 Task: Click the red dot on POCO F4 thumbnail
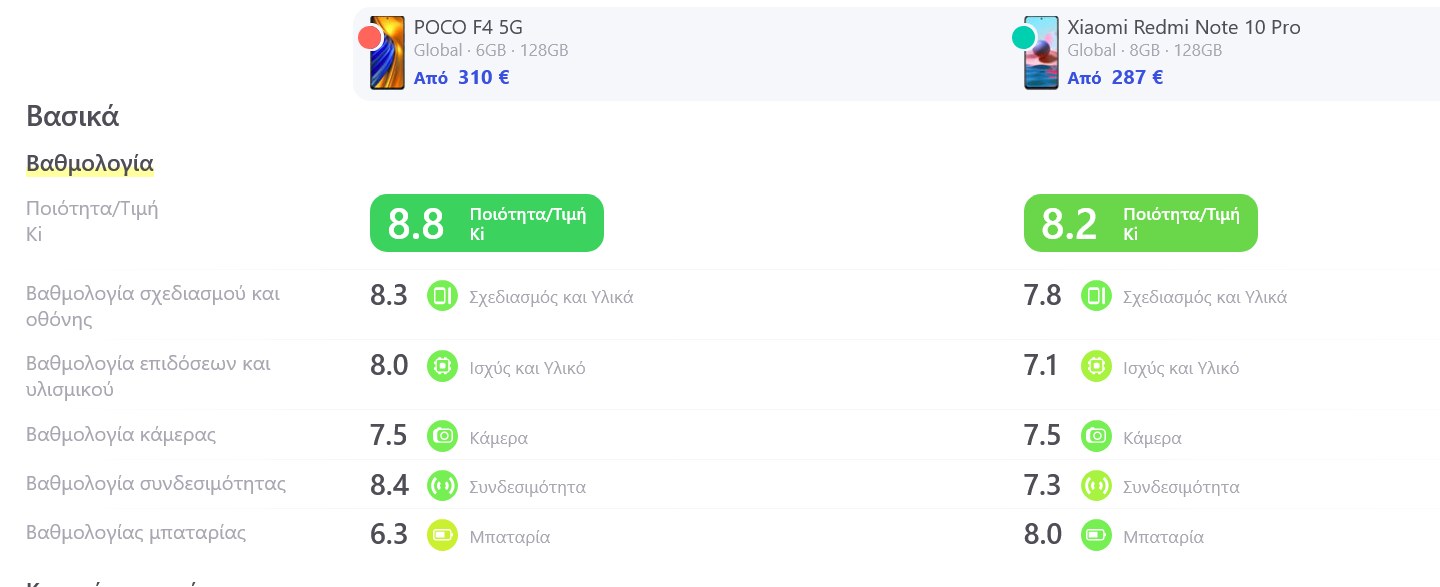point(370,38)
